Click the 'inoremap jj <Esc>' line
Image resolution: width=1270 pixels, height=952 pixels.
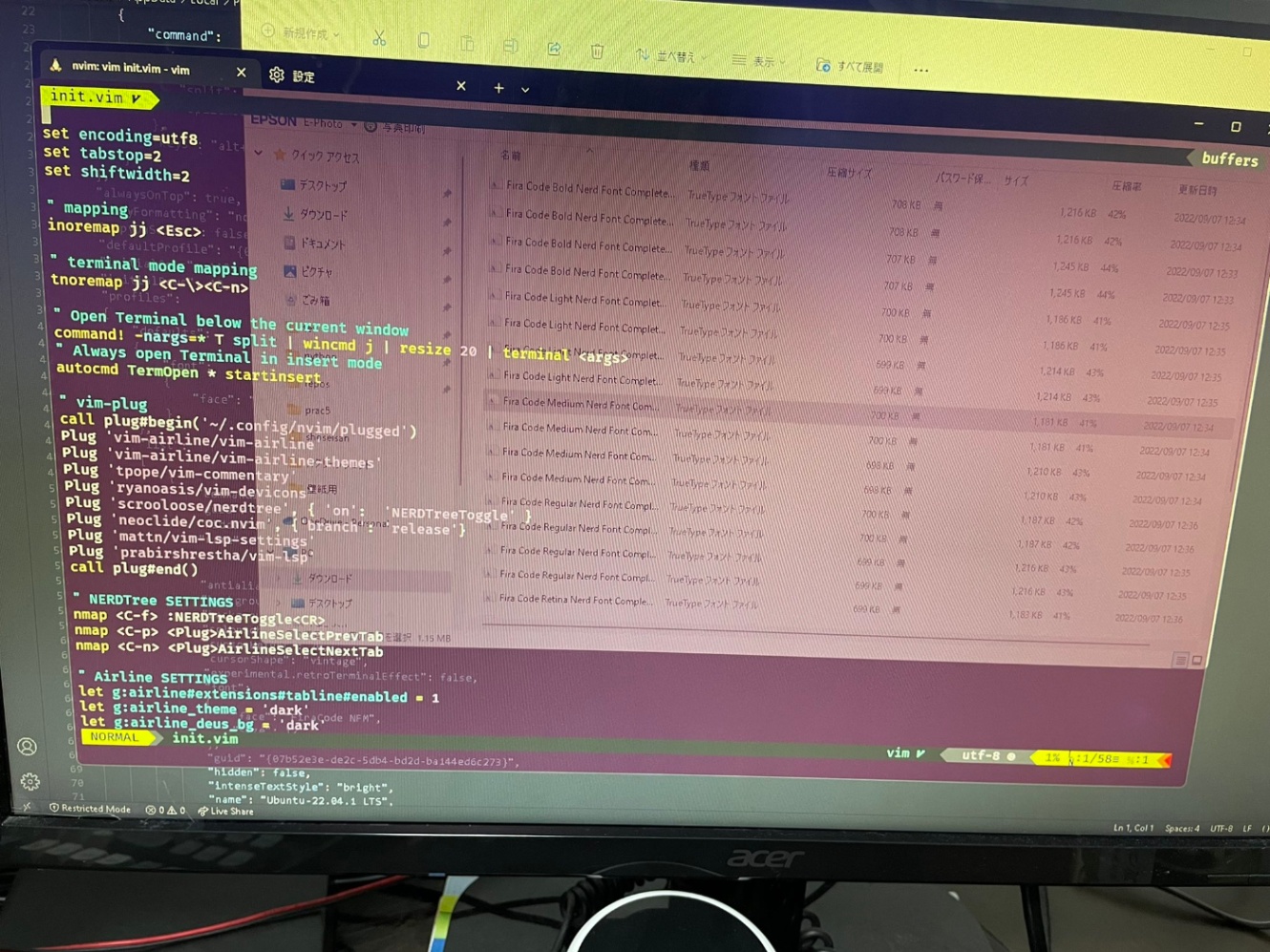pos(124,228)
